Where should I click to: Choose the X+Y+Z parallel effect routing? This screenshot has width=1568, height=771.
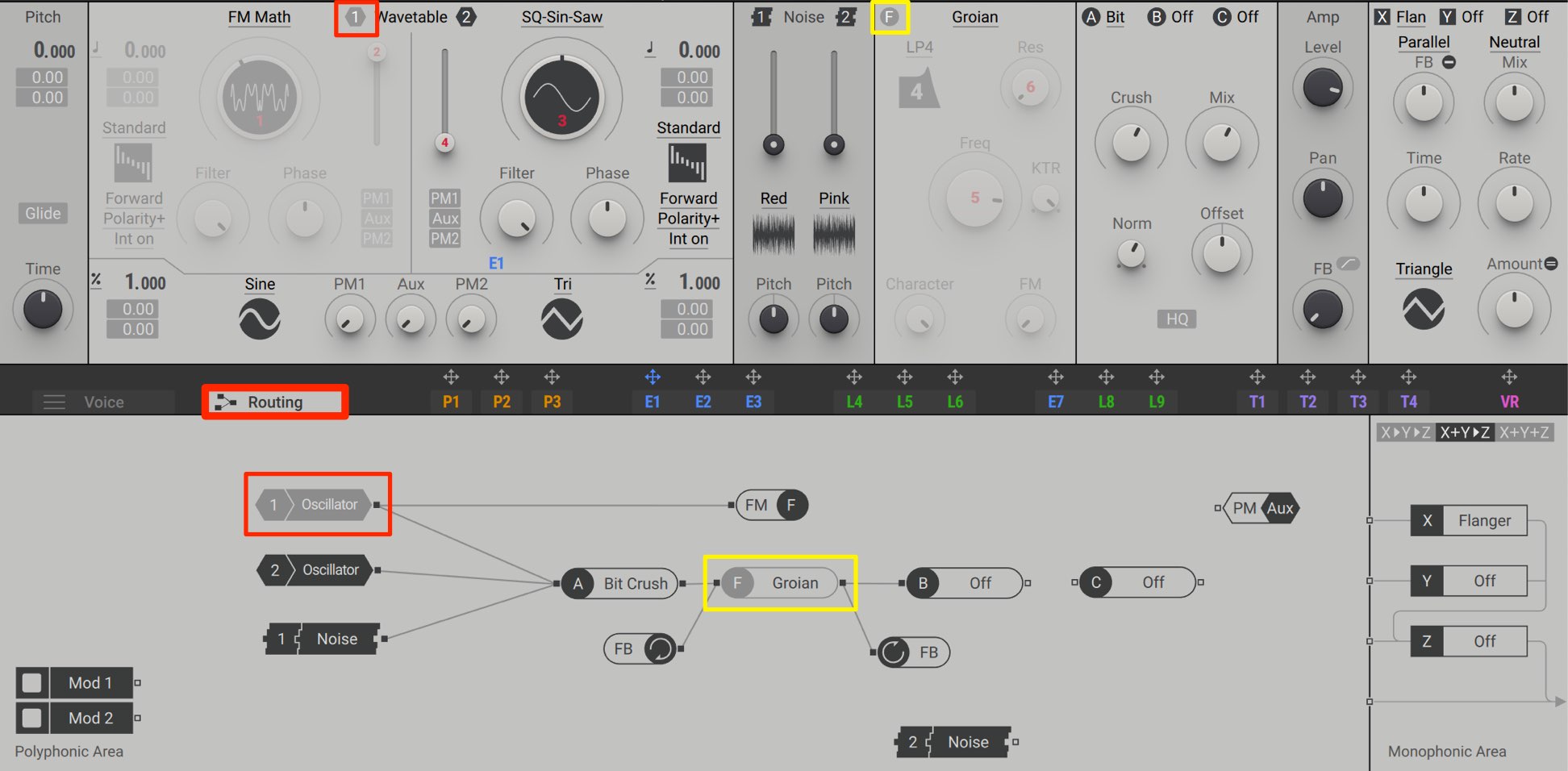1524,432
